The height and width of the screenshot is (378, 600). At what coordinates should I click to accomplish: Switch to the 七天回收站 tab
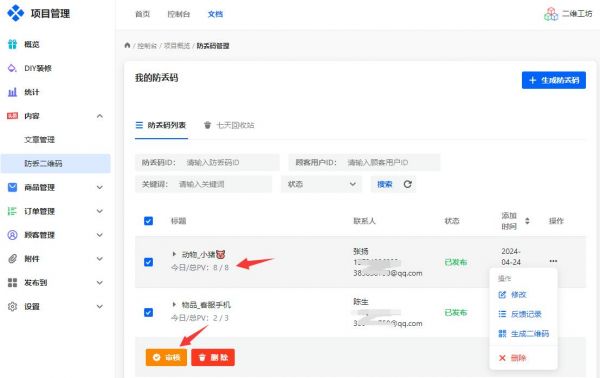pos(229,125)
